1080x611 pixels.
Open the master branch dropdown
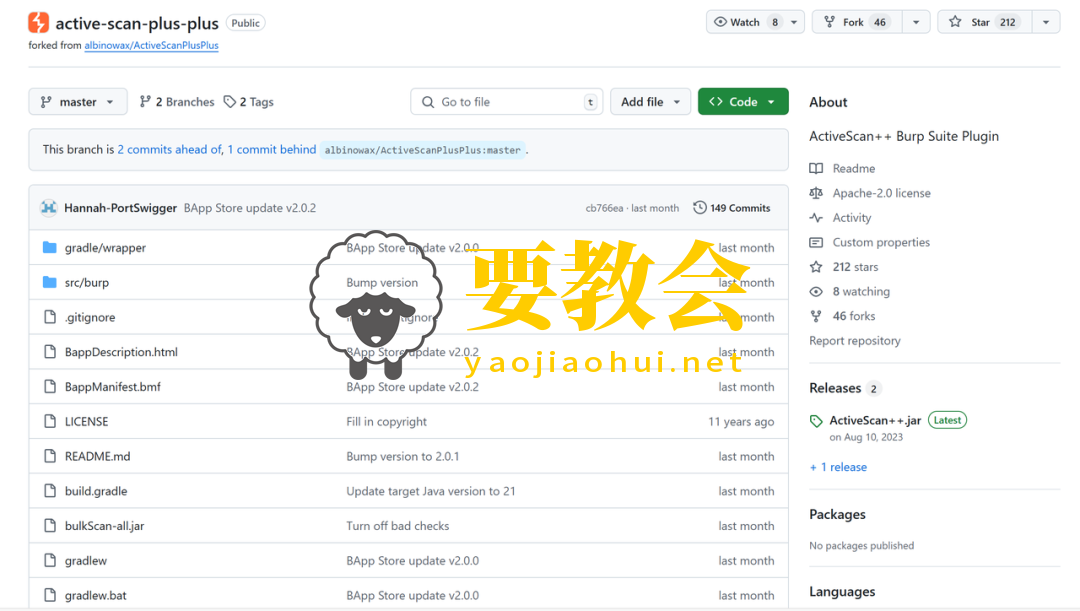tap(78, 102)
